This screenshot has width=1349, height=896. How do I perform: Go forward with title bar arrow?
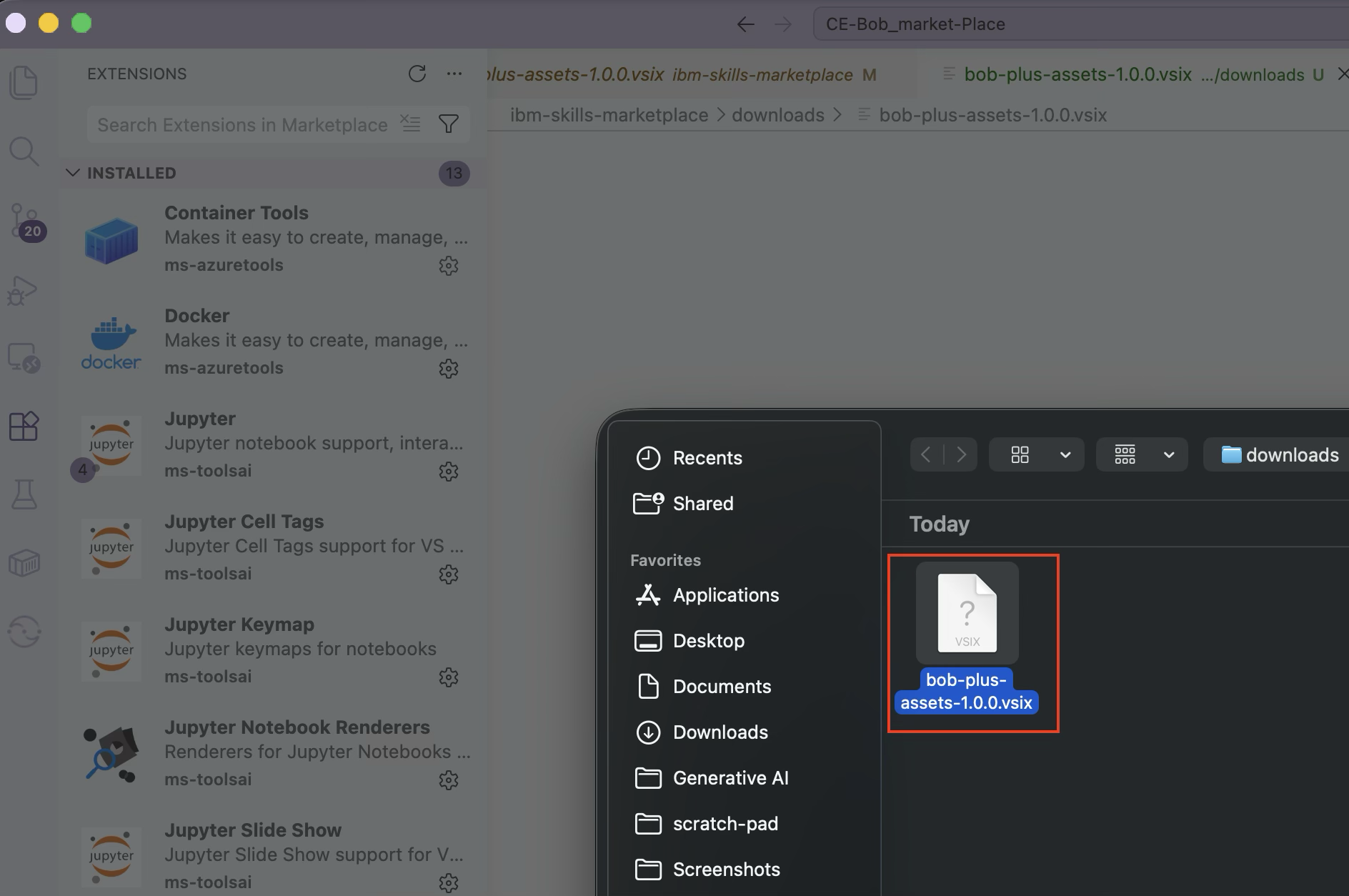(x=783, y=24)
